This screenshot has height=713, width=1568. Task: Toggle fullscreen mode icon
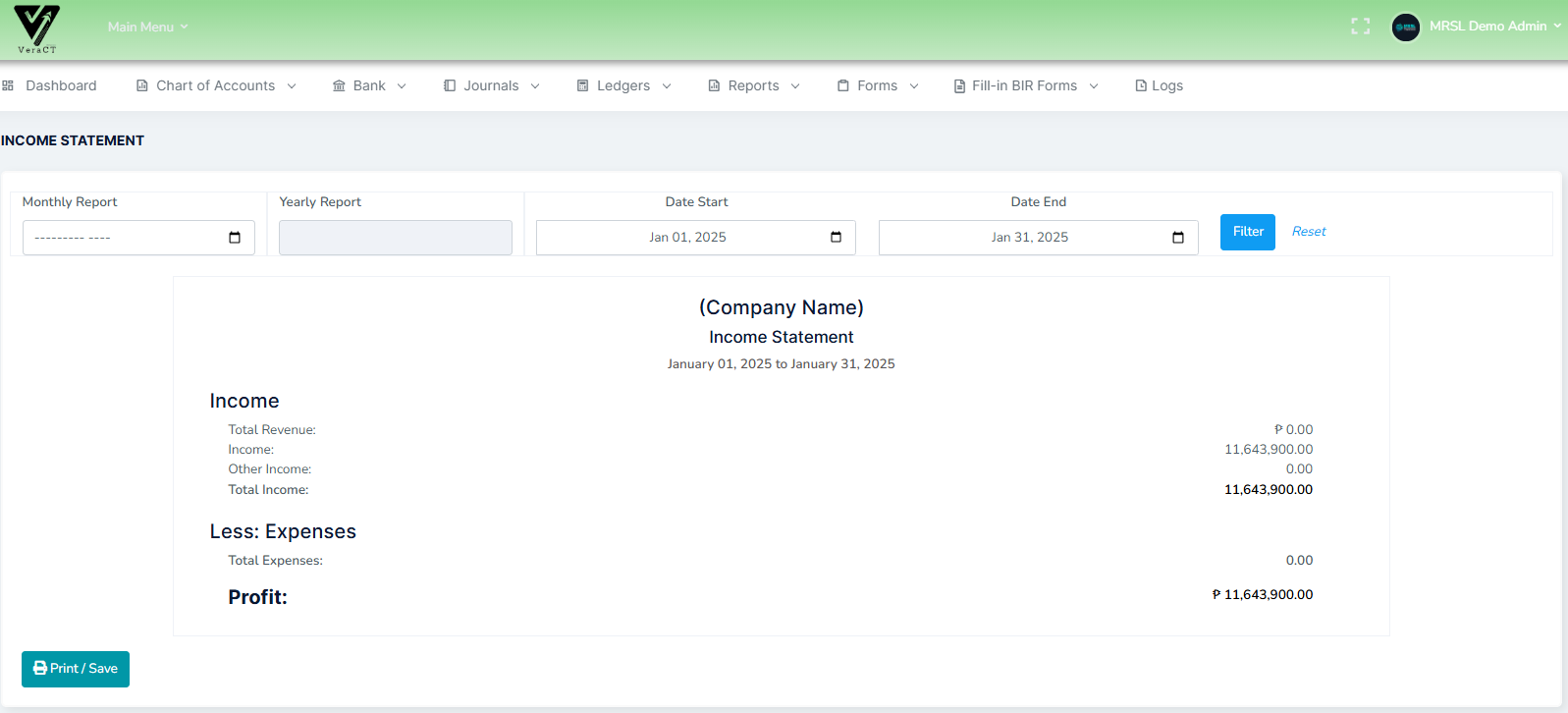1360,27
